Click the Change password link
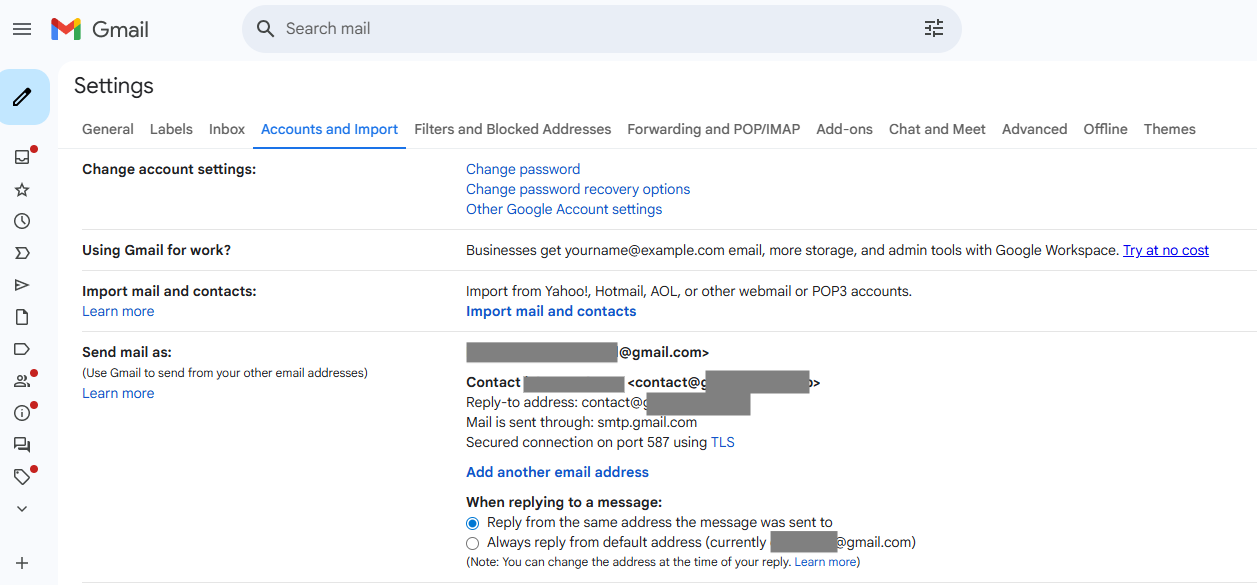 pyautogui.click(x=523, y=169)
